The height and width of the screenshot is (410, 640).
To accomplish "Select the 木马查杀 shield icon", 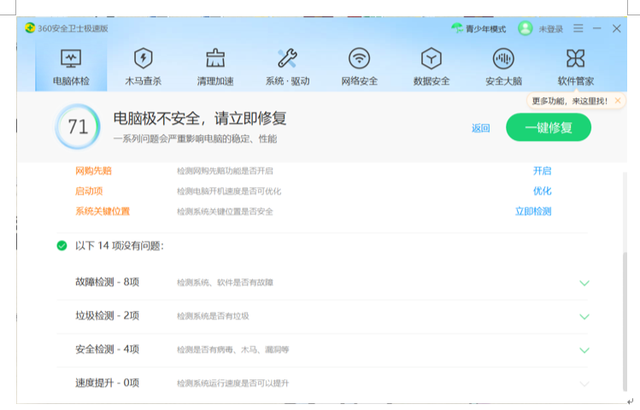I will point(143,58).
